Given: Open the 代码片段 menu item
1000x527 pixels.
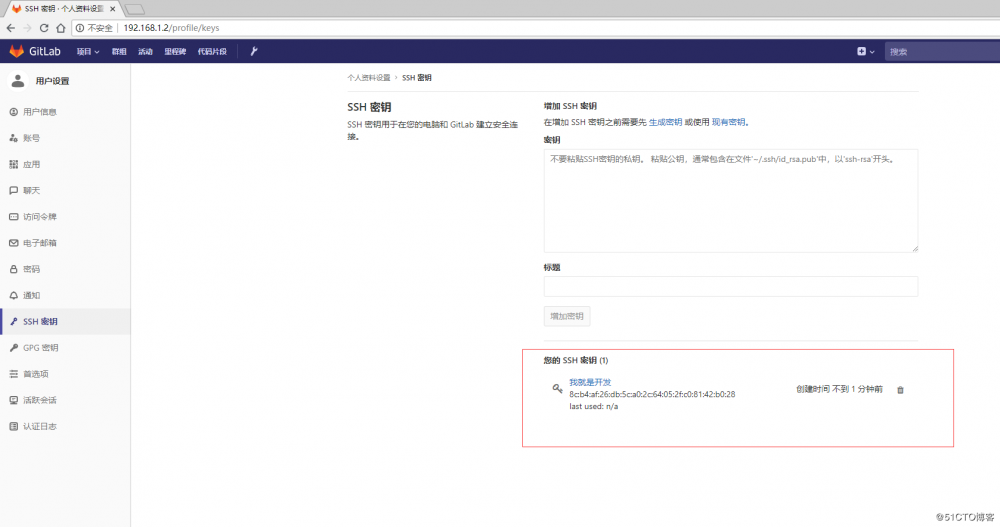Looking at the screenshot, I should [212, 52].
